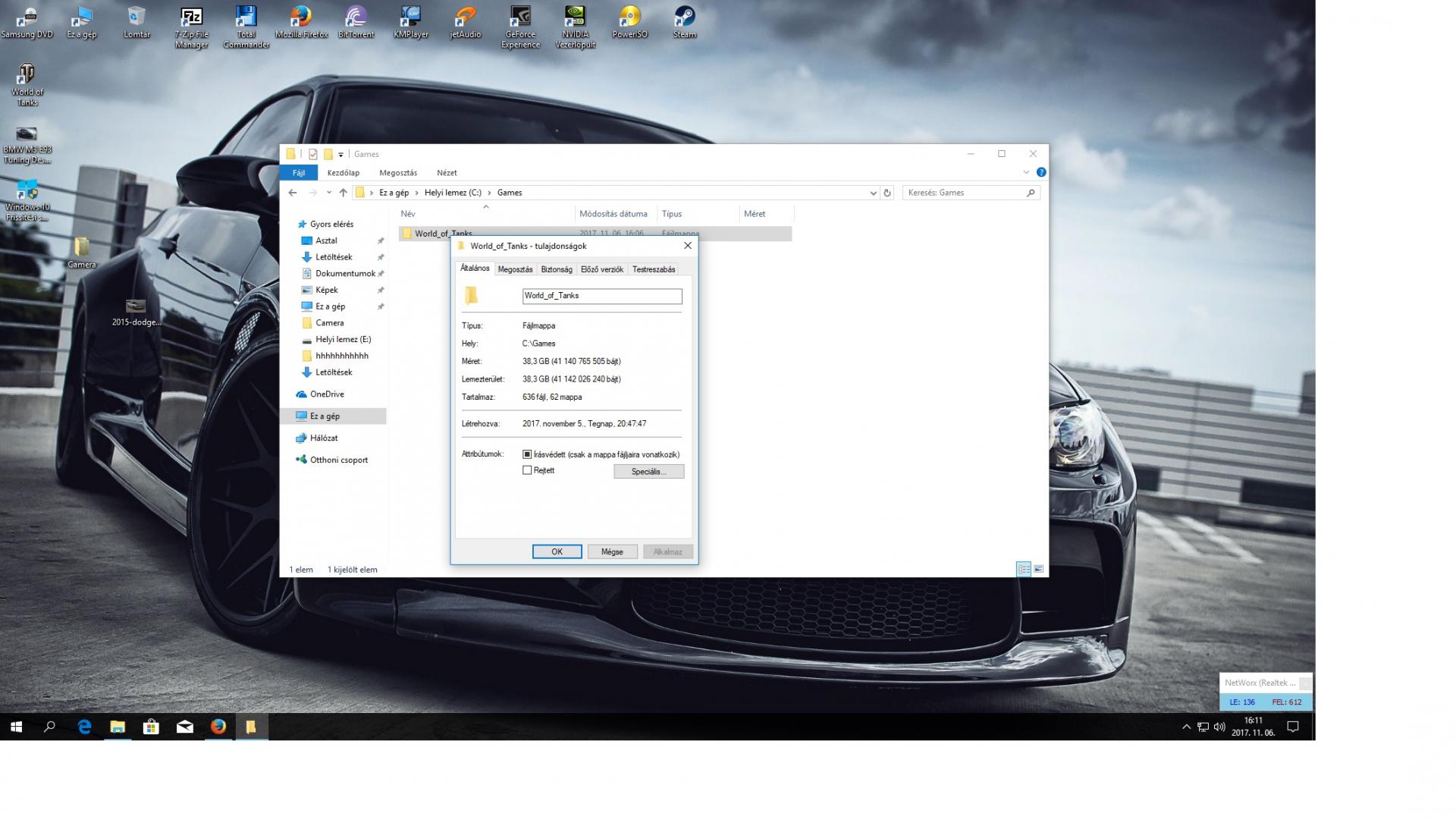Open the Fájl menu tab
This screenshot has width=1456, height=820.
pyautogui.click(x=299, y=172)
